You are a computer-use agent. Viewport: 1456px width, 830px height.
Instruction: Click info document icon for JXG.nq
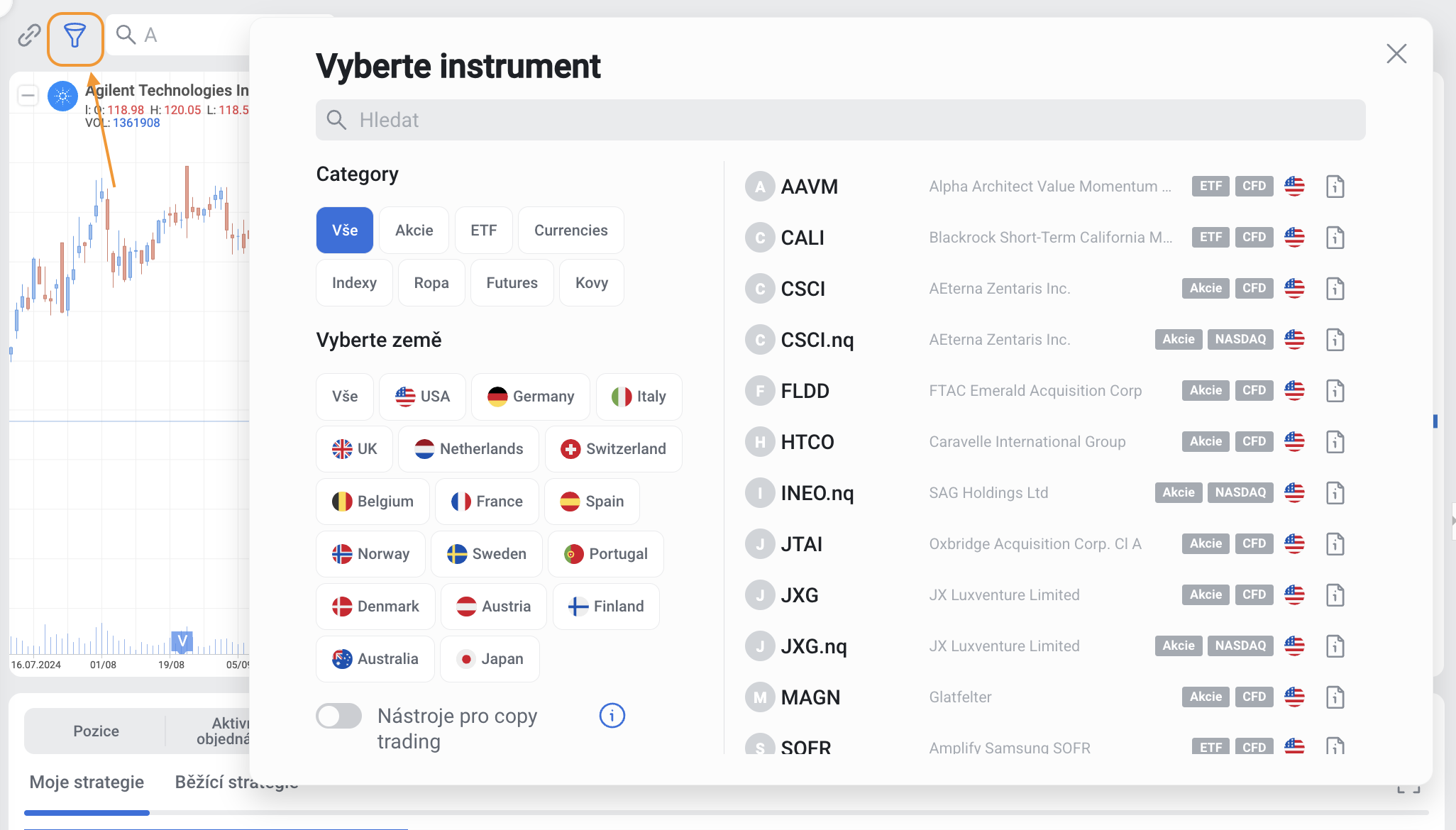[1335, 646]
